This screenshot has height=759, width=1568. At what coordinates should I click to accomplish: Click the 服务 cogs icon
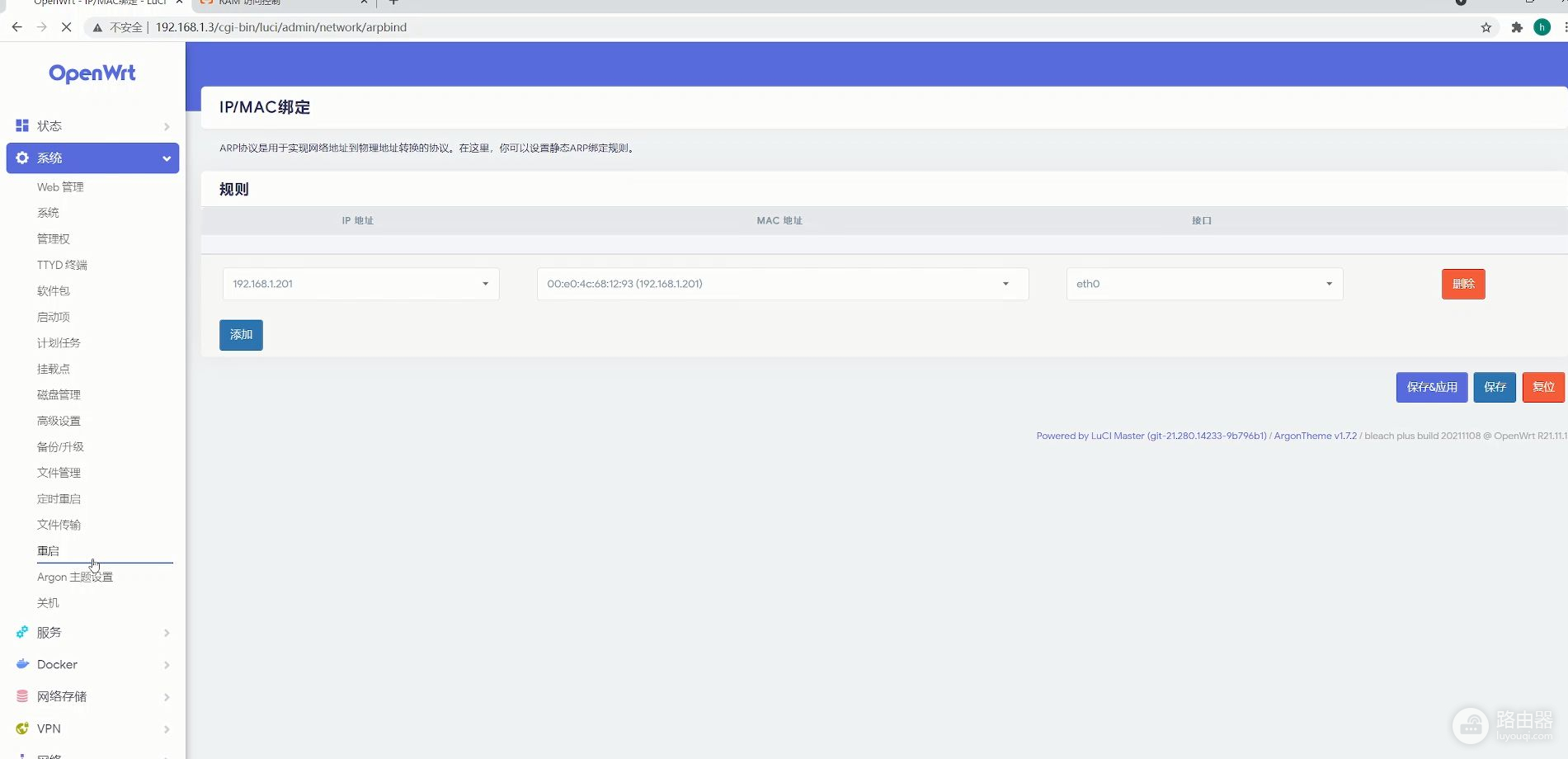[x=22, y=632]
